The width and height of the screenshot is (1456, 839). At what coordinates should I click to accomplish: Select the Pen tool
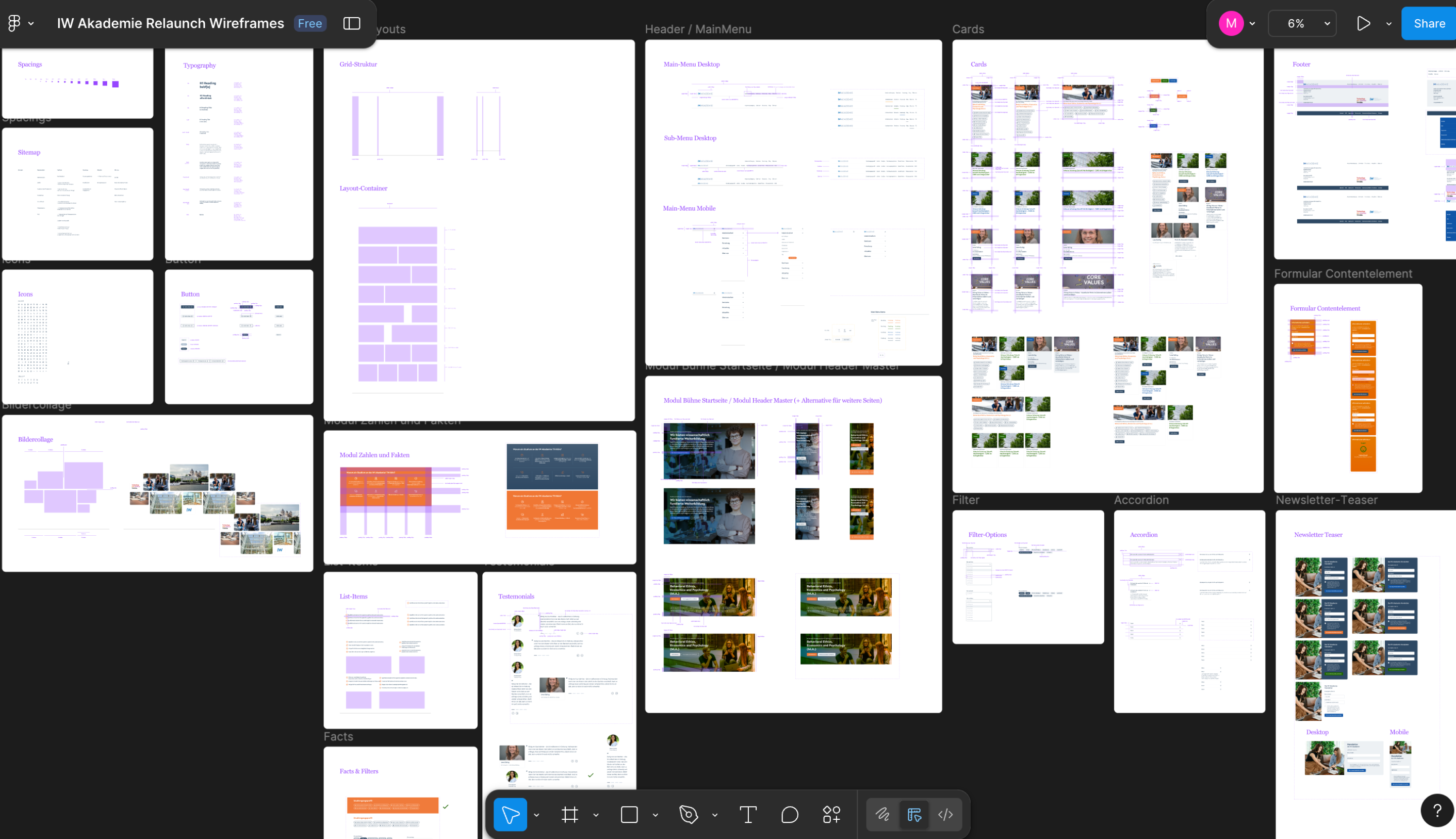pyautogui.click(x=688, y=814)
